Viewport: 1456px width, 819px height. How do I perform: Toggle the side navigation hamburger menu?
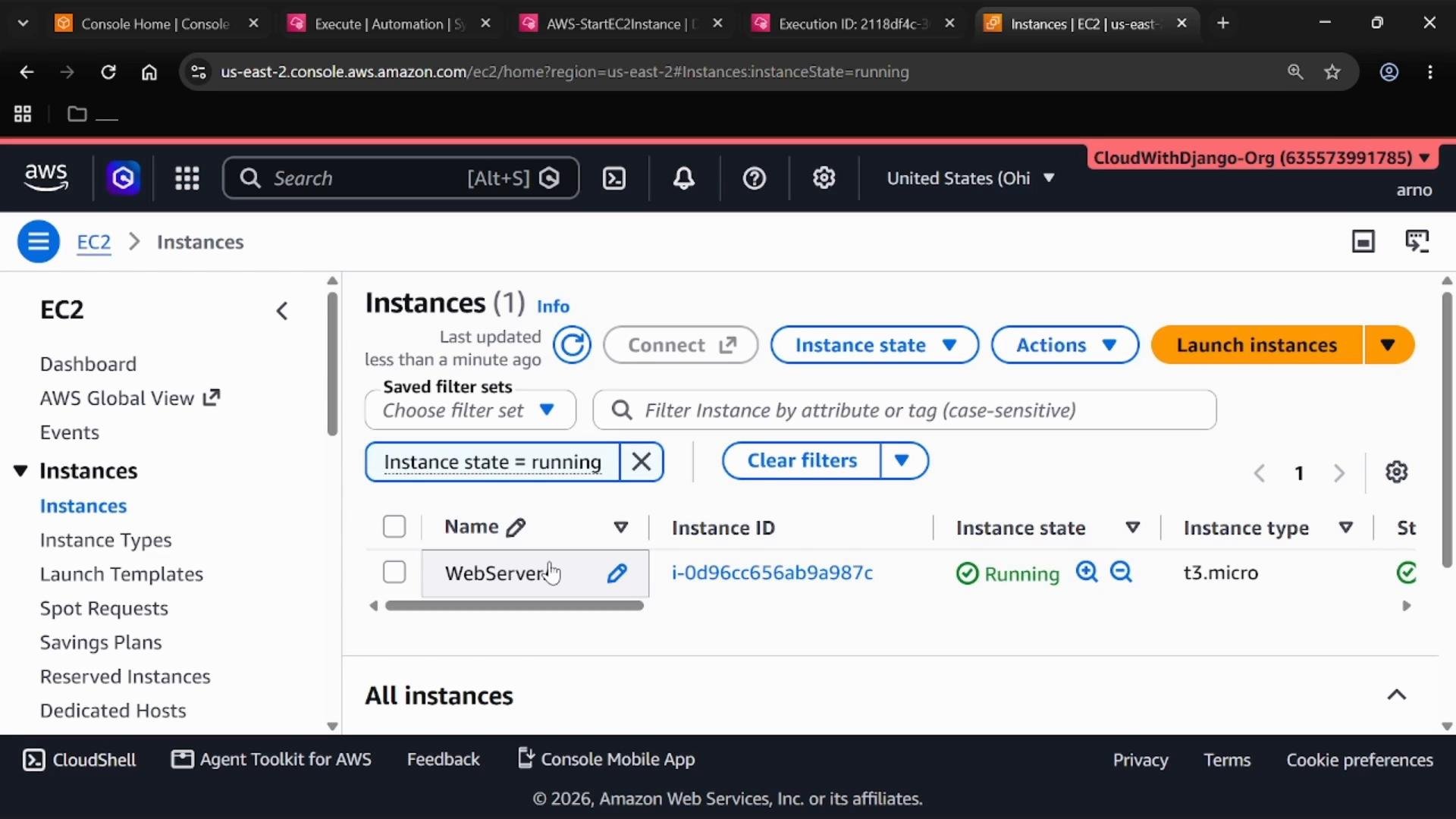(x=38, y=242)
